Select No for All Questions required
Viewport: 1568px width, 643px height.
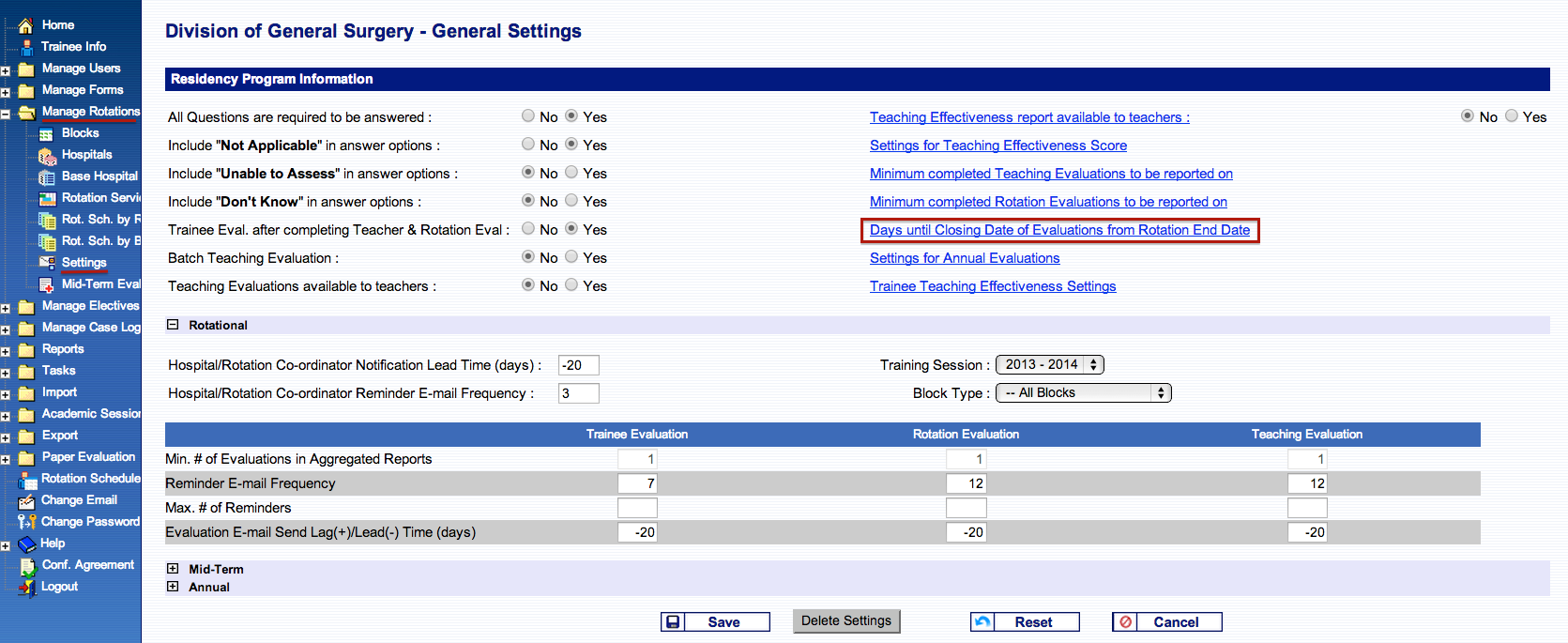click(528, 116)
